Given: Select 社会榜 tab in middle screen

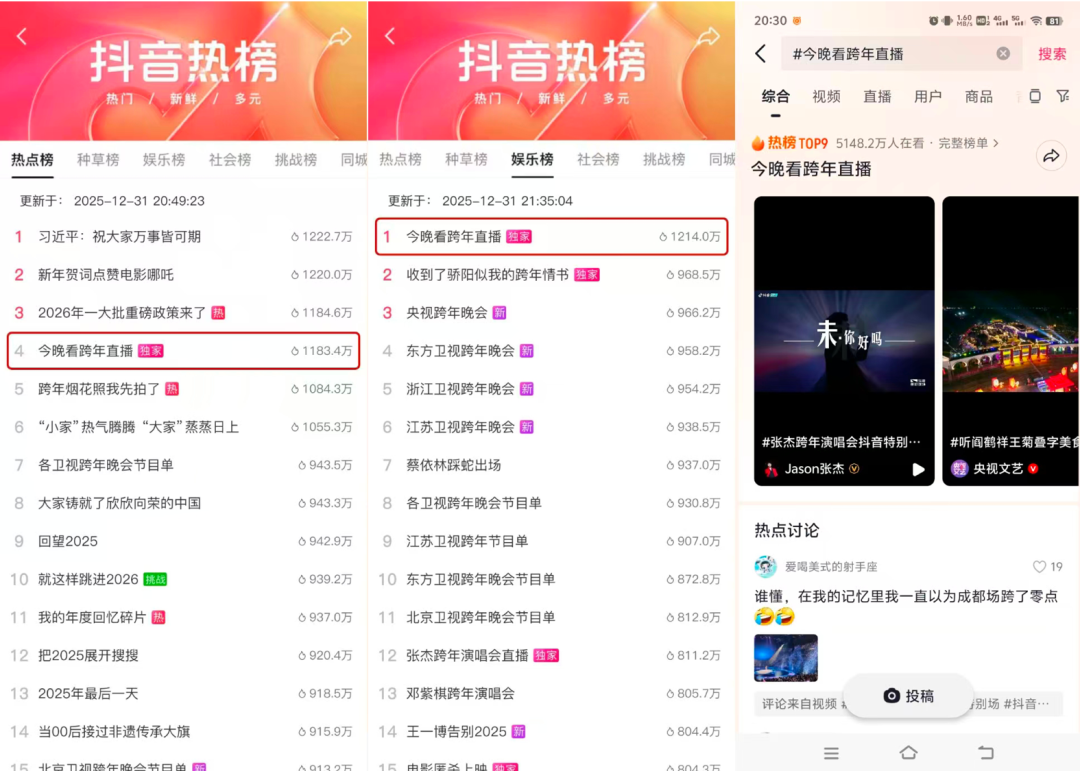Looking at the screenshot, I should pyautogui.click(x=598, y=160).
